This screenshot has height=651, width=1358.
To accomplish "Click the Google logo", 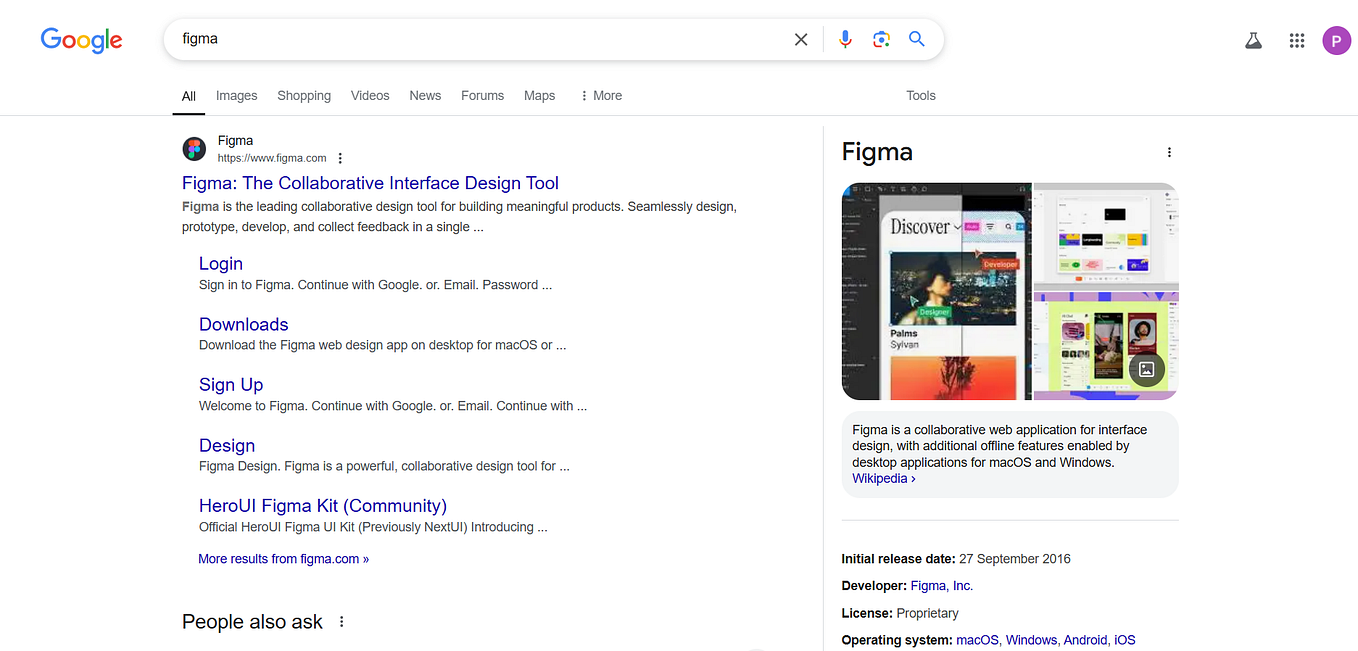I will tap(81, 40).
